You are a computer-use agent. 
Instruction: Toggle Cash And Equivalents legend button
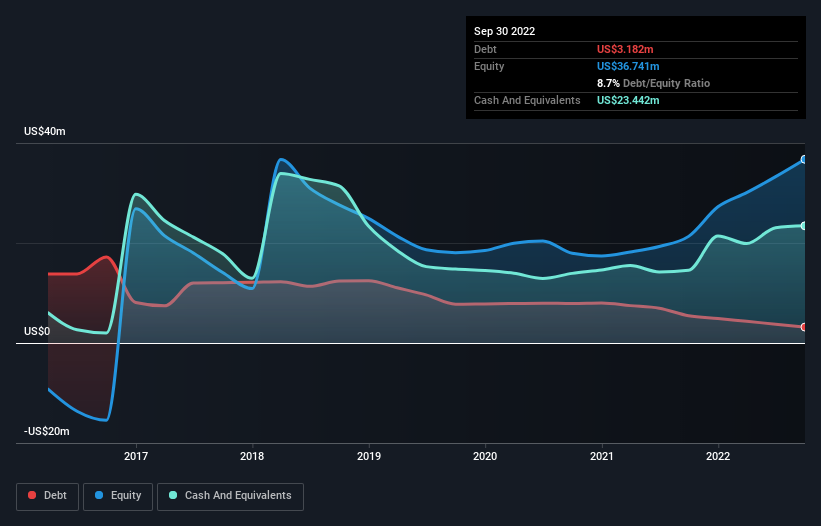230,496
